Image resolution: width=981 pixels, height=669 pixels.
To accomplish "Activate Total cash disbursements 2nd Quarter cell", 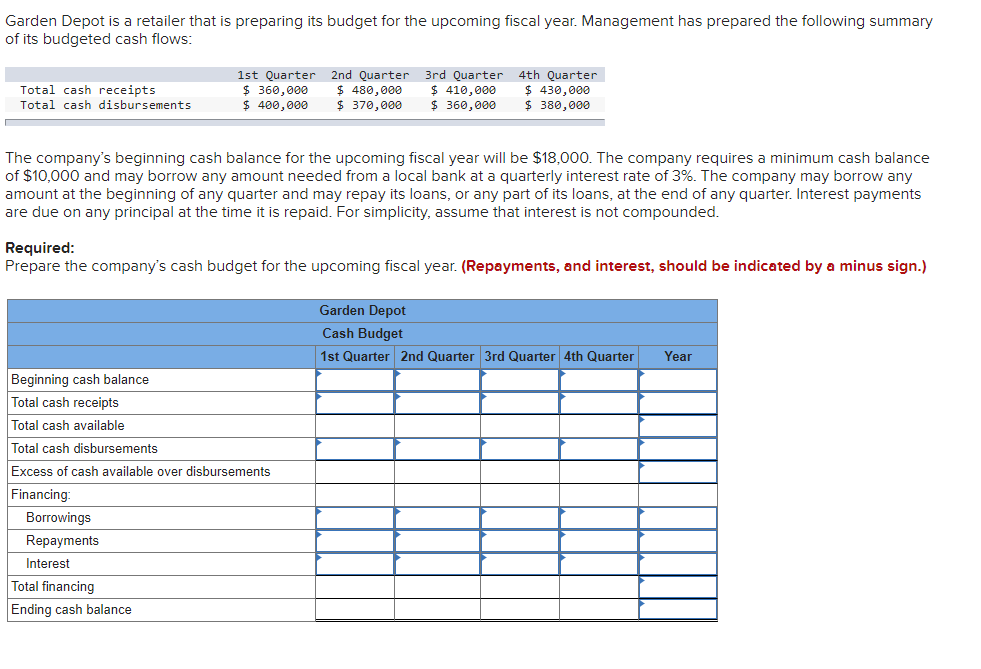I will tap(437, 449).
